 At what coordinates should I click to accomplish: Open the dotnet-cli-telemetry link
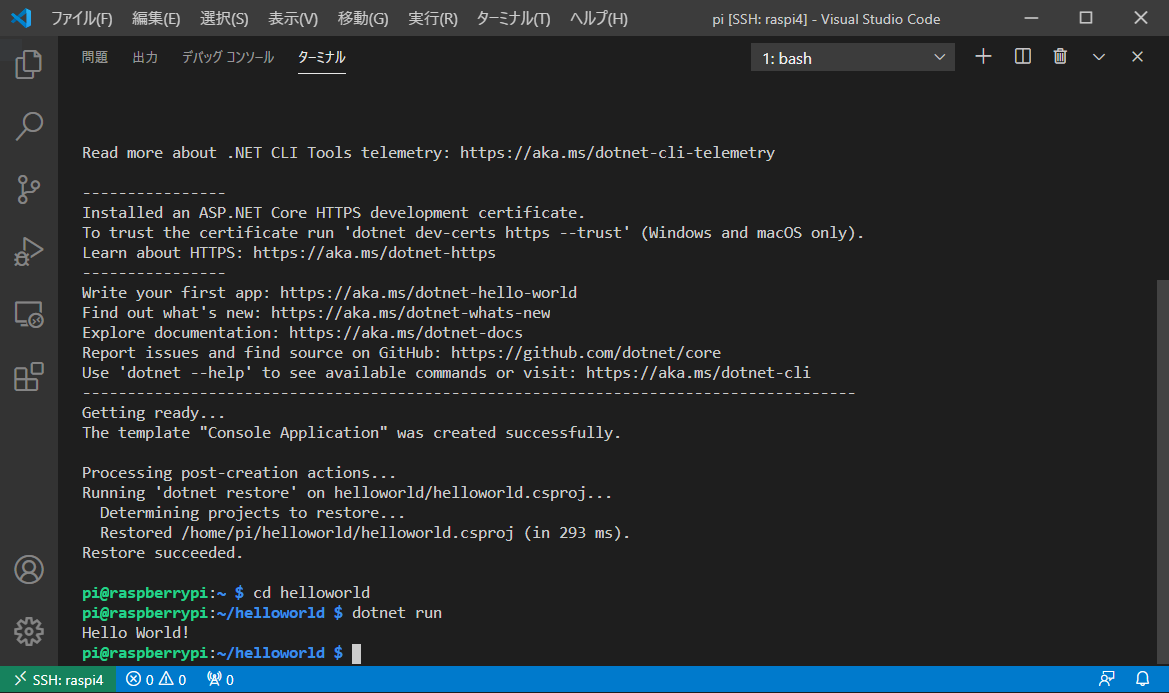click(617, 153)
